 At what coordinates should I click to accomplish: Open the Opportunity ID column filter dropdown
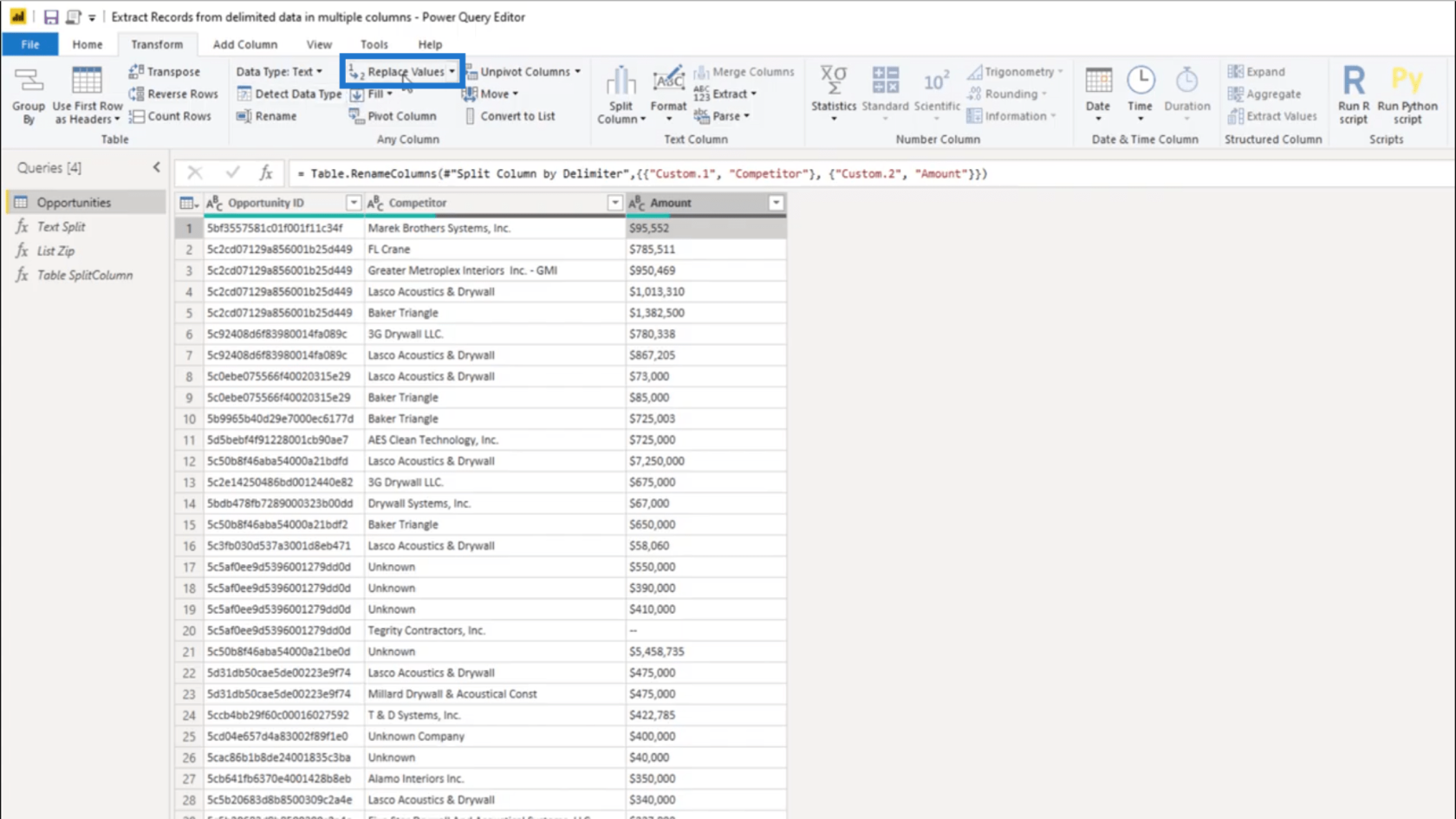(x=354, y=203)
